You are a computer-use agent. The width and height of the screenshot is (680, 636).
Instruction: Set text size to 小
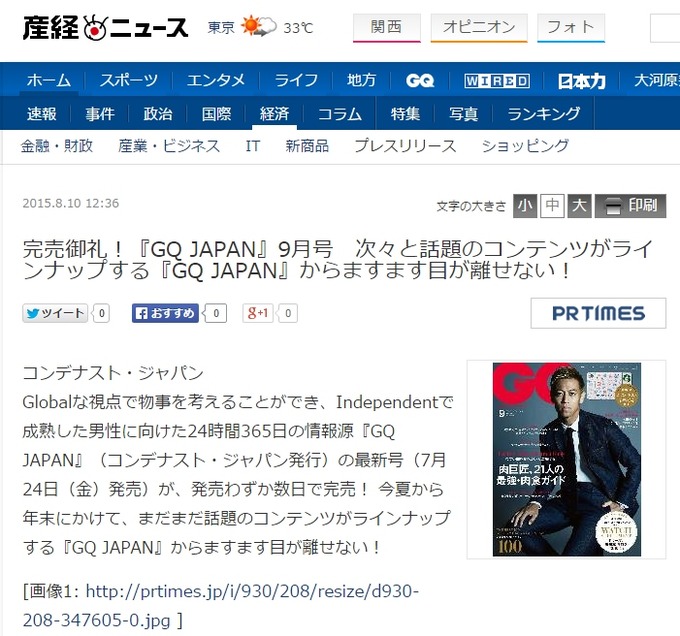coord(525,205)
